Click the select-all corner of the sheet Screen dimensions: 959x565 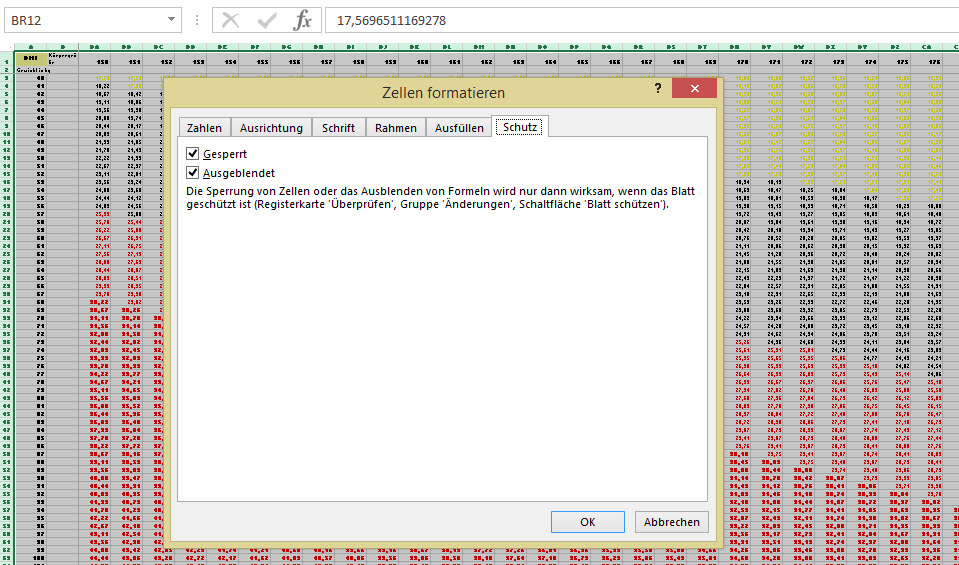point(8,46)
